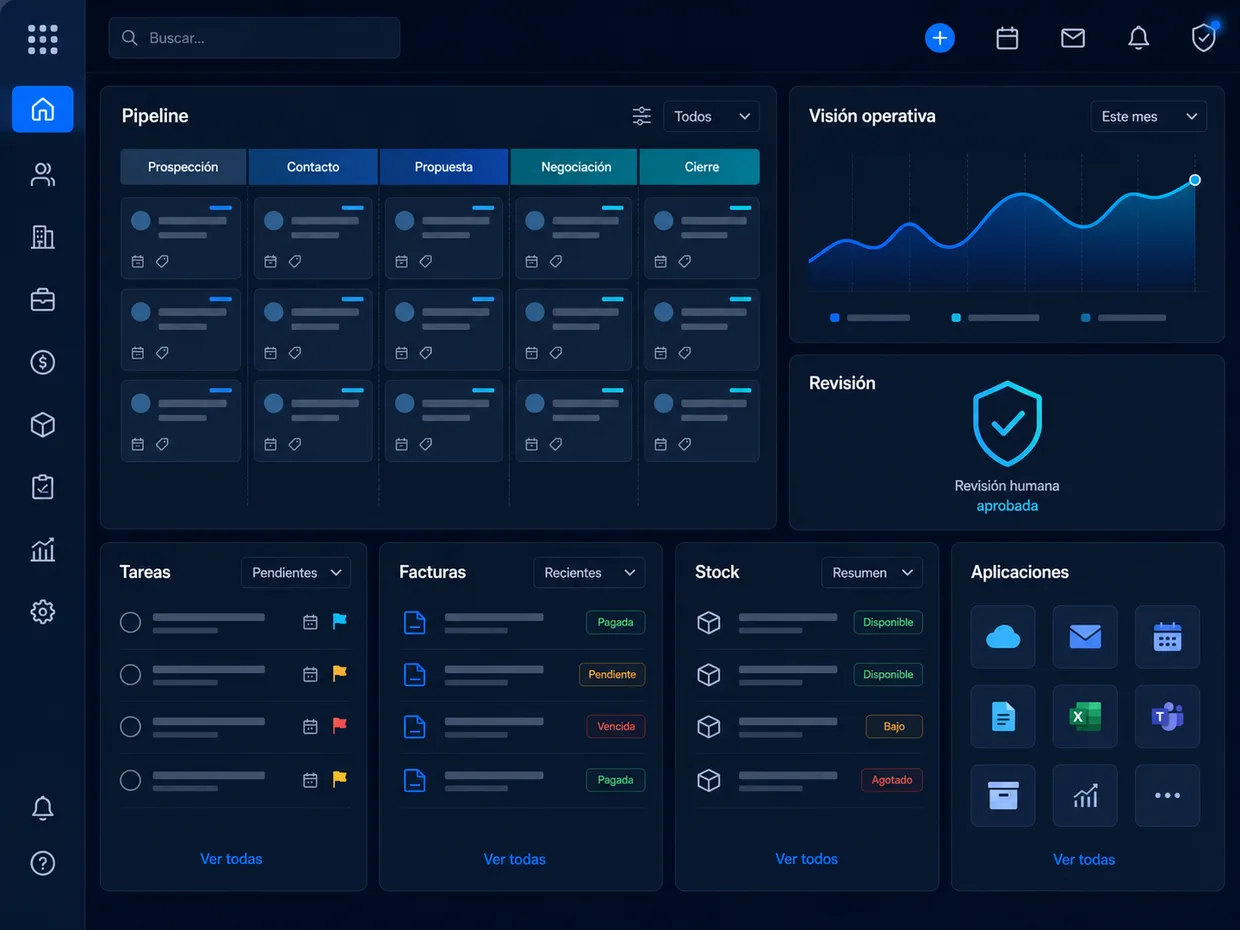Viewport: 1240px width, 930px height.
Task: Open the shield verification icon in top bar
Action: (1204, 38)
